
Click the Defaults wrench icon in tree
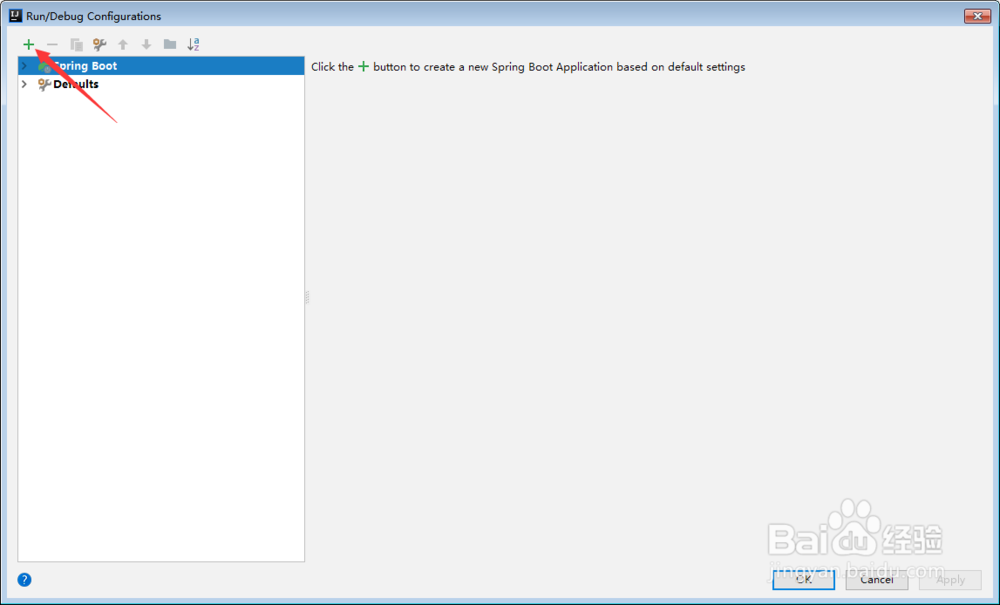tap(44, 84)
